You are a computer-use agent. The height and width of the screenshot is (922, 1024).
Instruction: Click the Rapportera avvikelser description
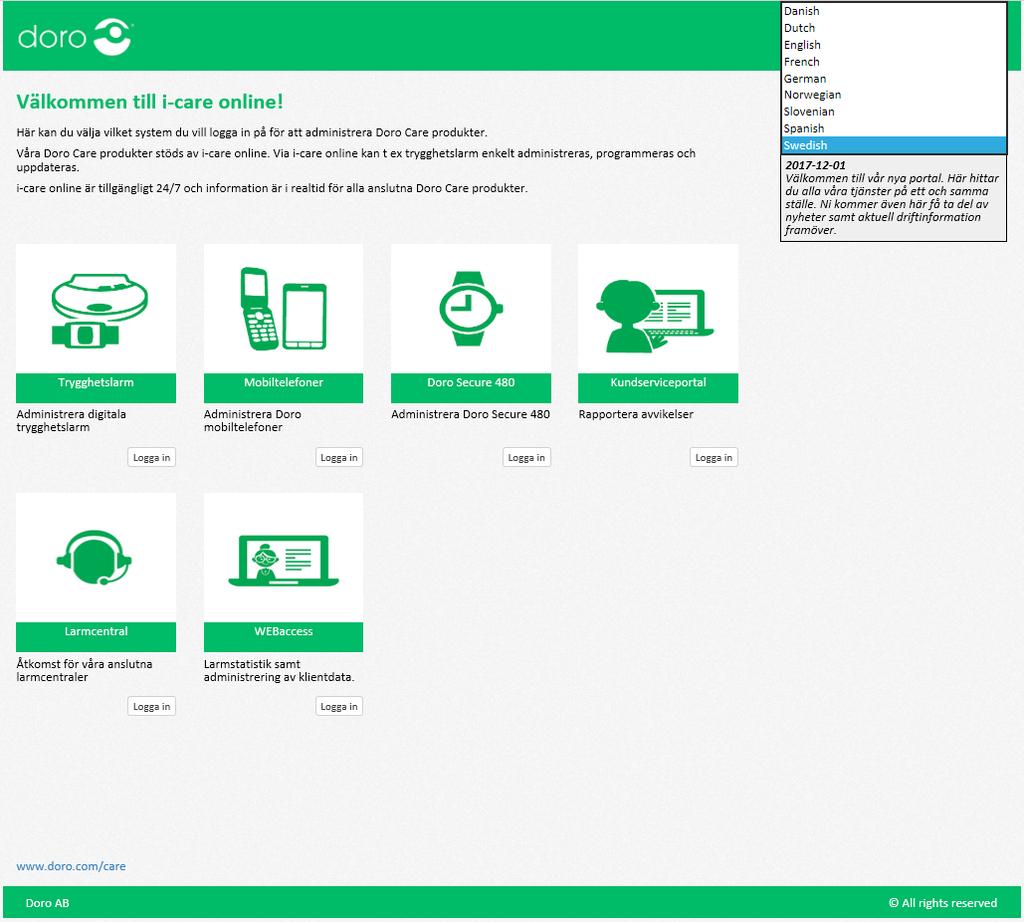(x=636, y=414)
